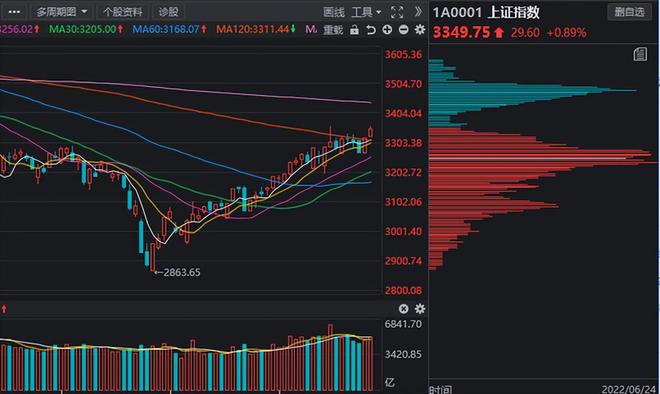
Task: Click the 2022/06/24 date label
Action: click(628, 389)
